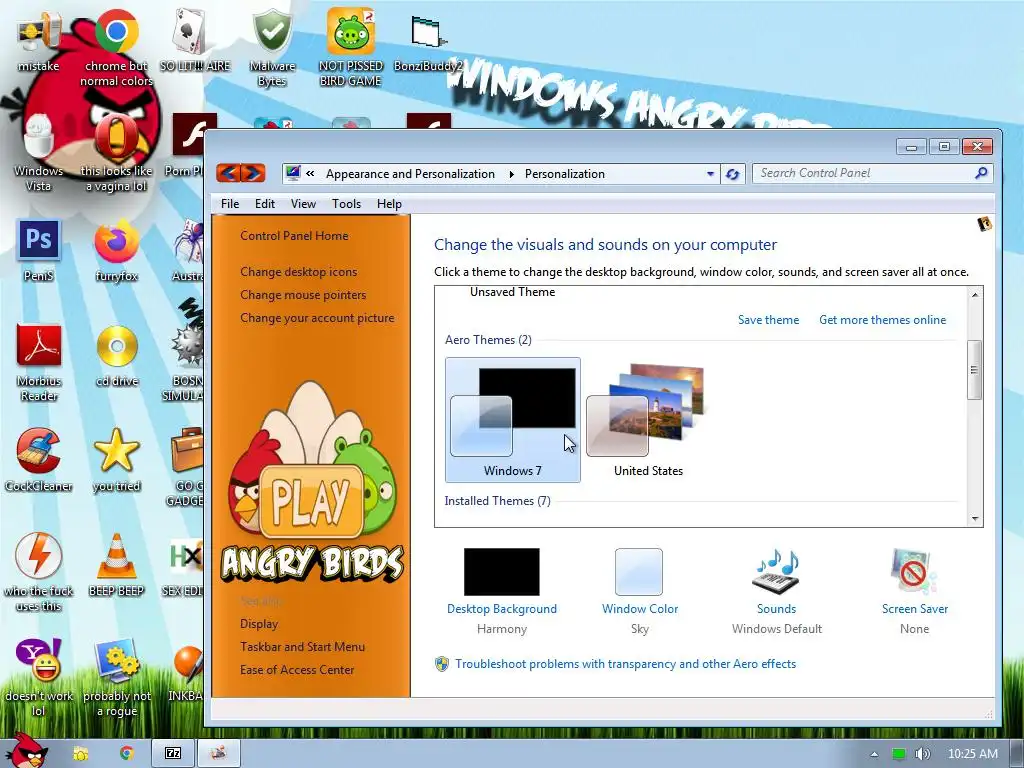Open the File menu
Image resolution: width=1024 pixels, height=768 pixels.
[x=230, y=204]
